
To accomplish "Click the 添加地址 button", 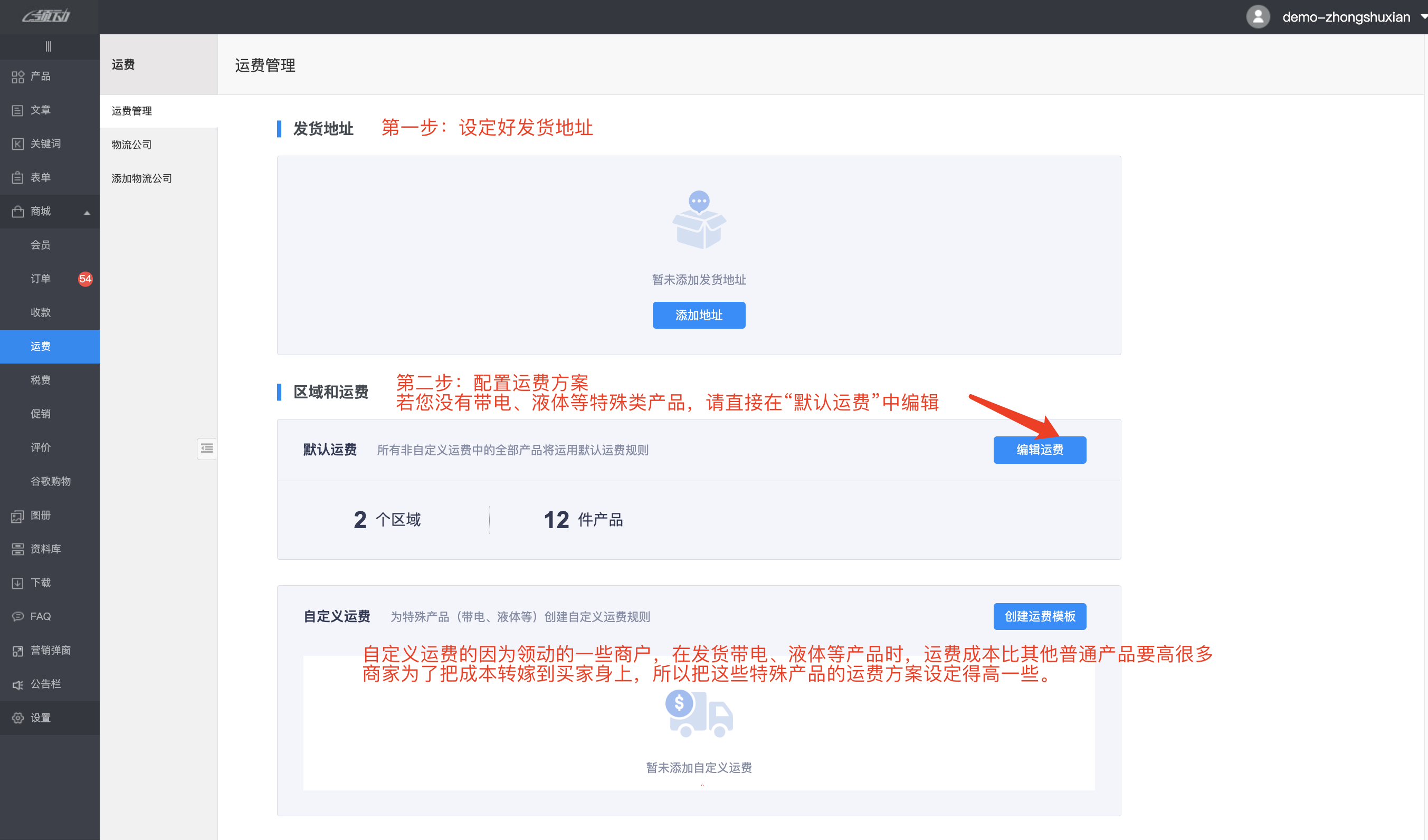I will (699, 315).
